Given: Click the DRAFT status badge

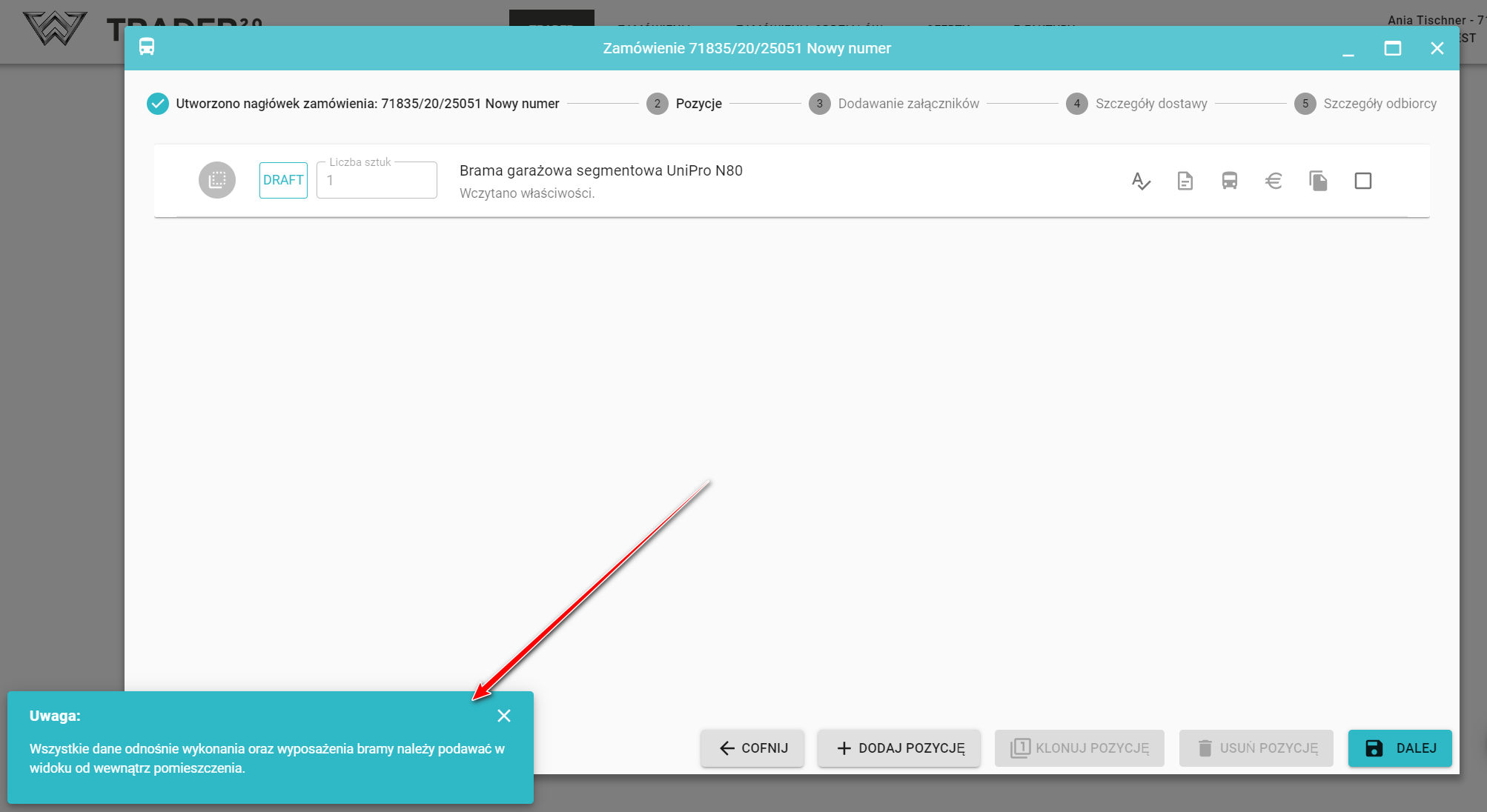Looking at the screenshot, I should click(283, 180).
